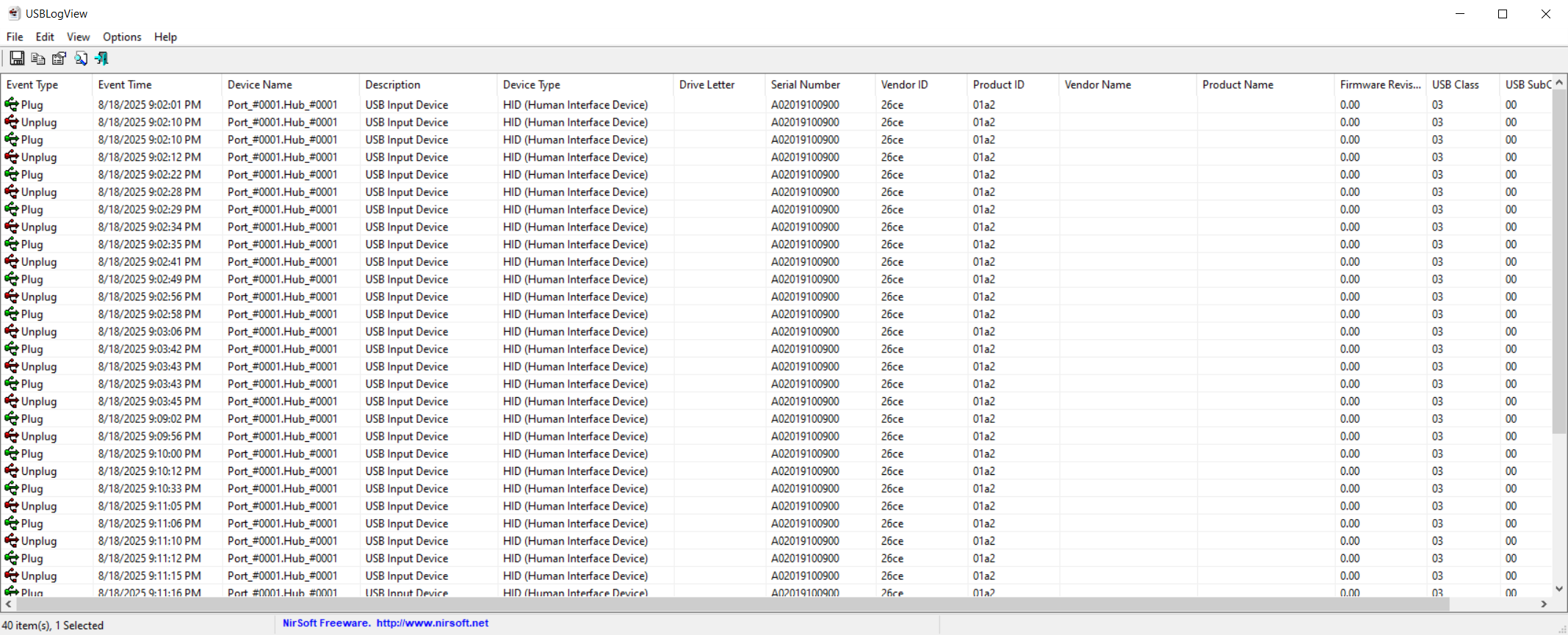Click vendor ID 26ce in the 9:03:06 PM row
The height and width of the screenshot is (635, 1568).
892,331
